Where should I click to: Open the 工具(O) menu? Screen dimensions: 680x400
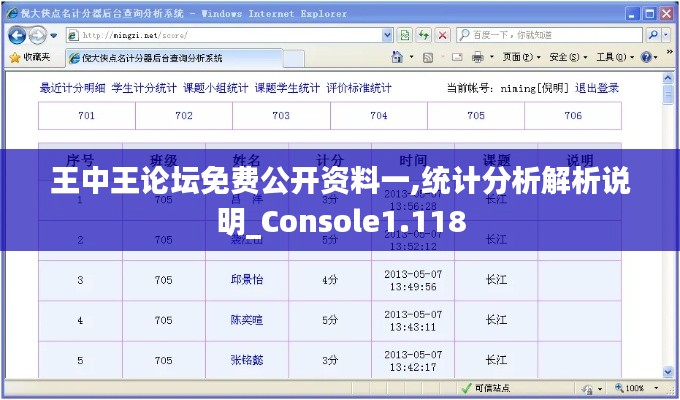tap(615, 57)
